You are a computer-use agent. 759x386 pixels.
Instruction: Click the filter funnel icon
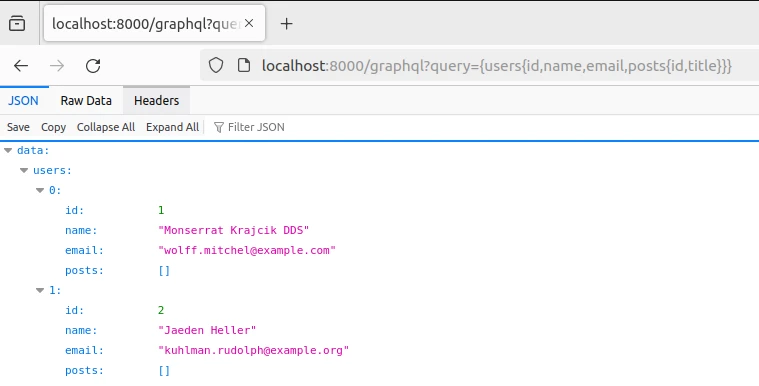(x=218, y=127)
